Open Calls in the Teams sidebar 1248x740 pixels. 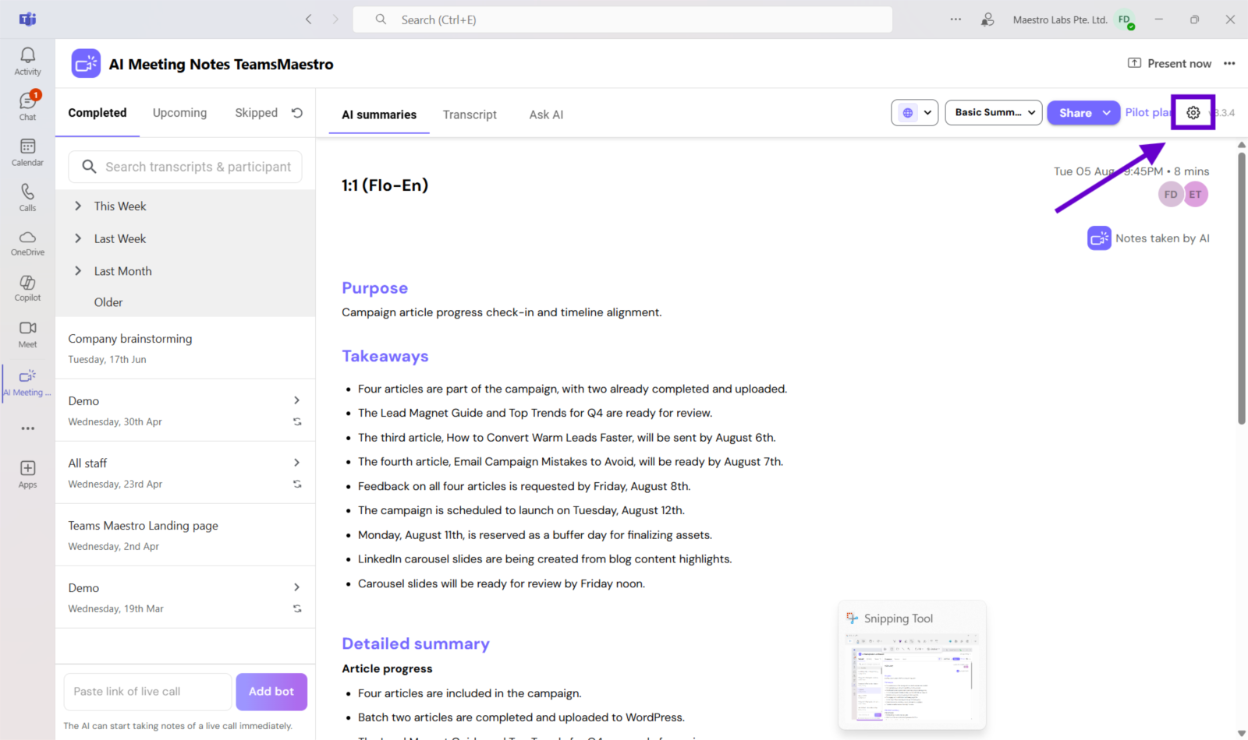pyautogui.click(x=27, y=198)
